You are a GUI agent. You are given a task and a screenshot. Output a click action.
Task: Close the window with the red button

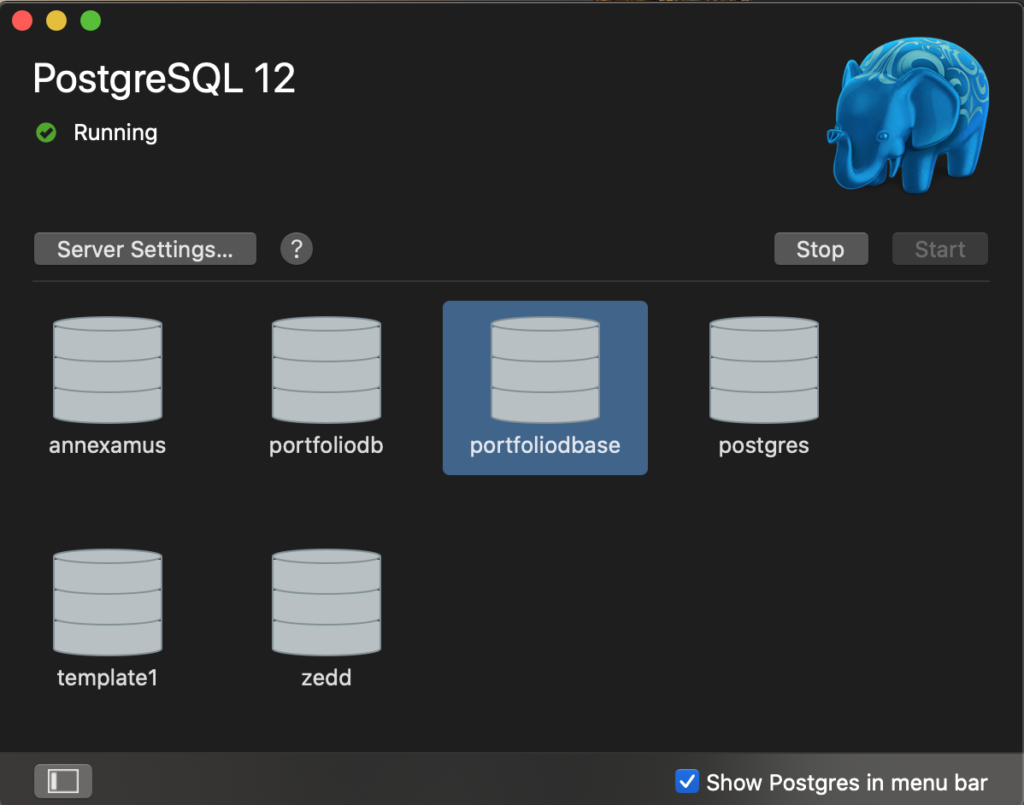tap(22, 21)
